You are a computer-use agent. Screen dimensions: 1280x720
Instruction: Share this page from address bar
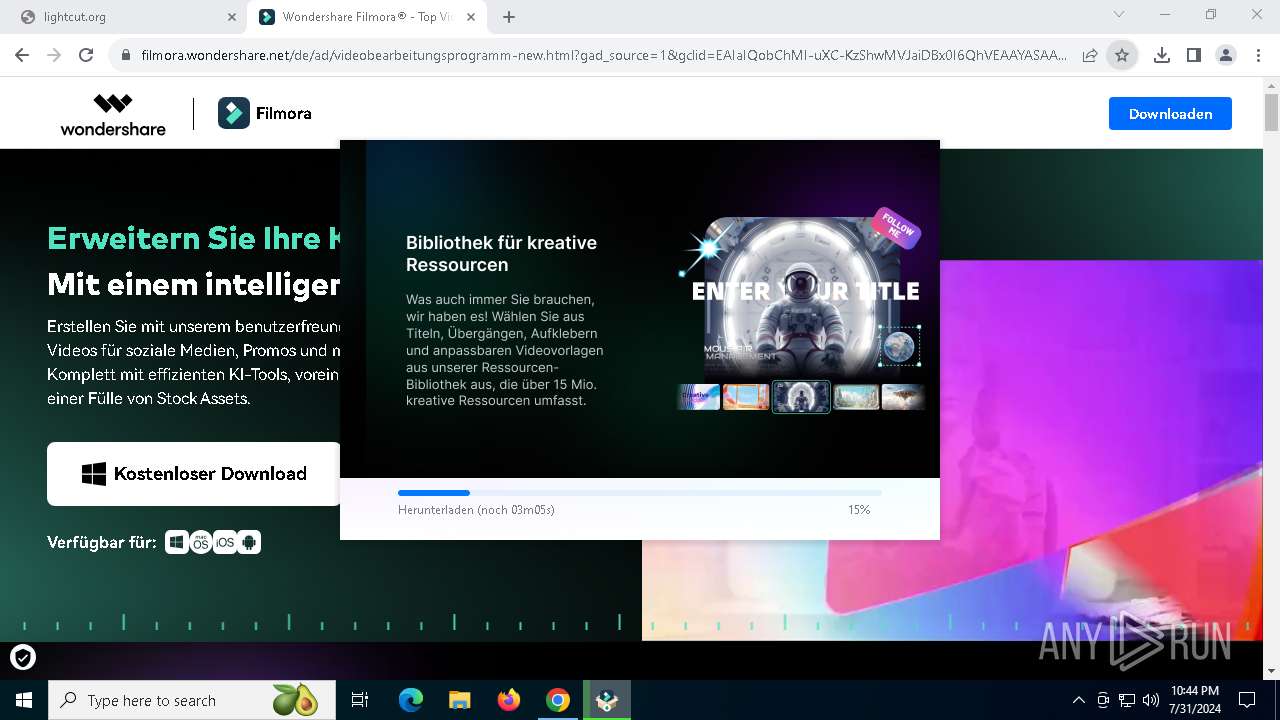point(1090,56)
